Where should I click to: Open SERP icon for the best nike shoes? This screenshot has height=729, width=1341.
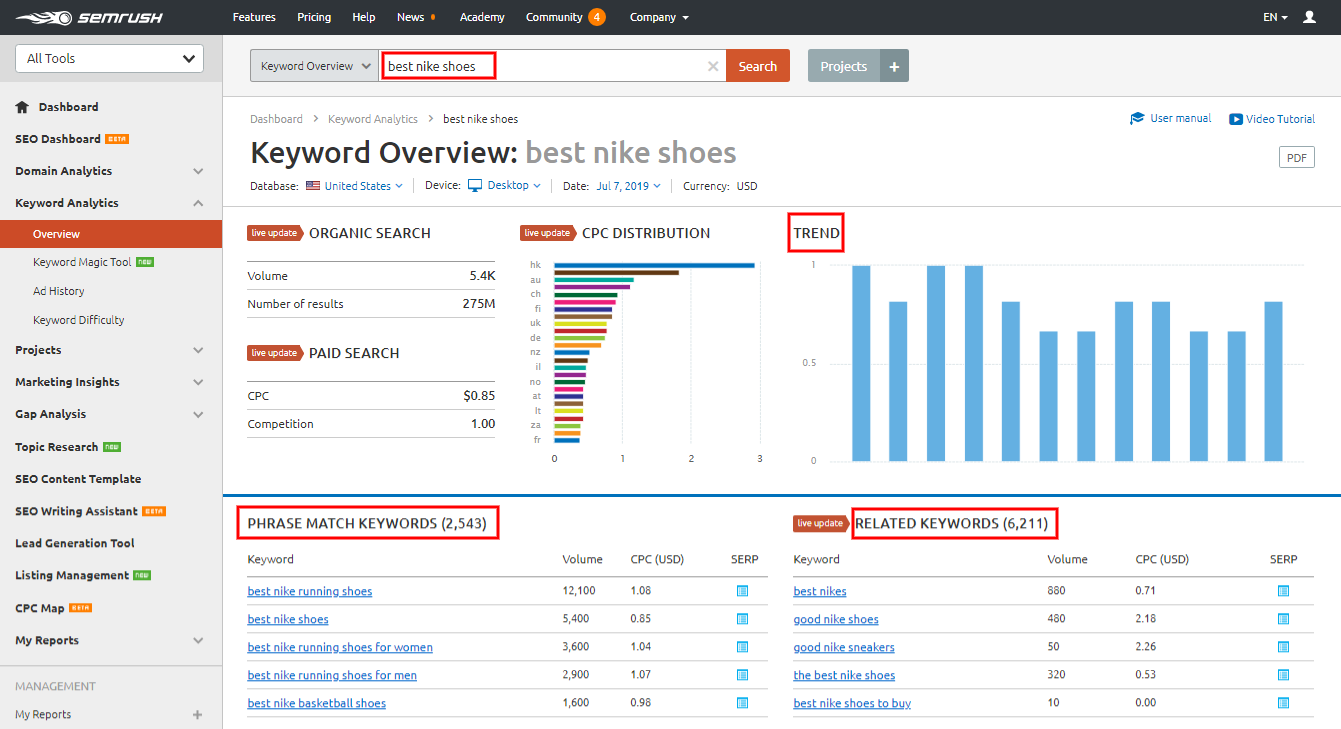1283,675
